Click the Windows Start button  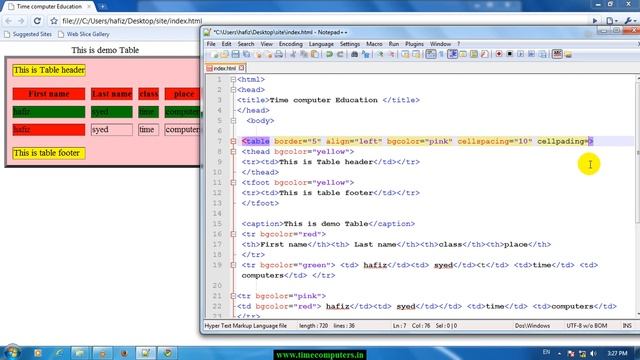(x=11, y=352)
